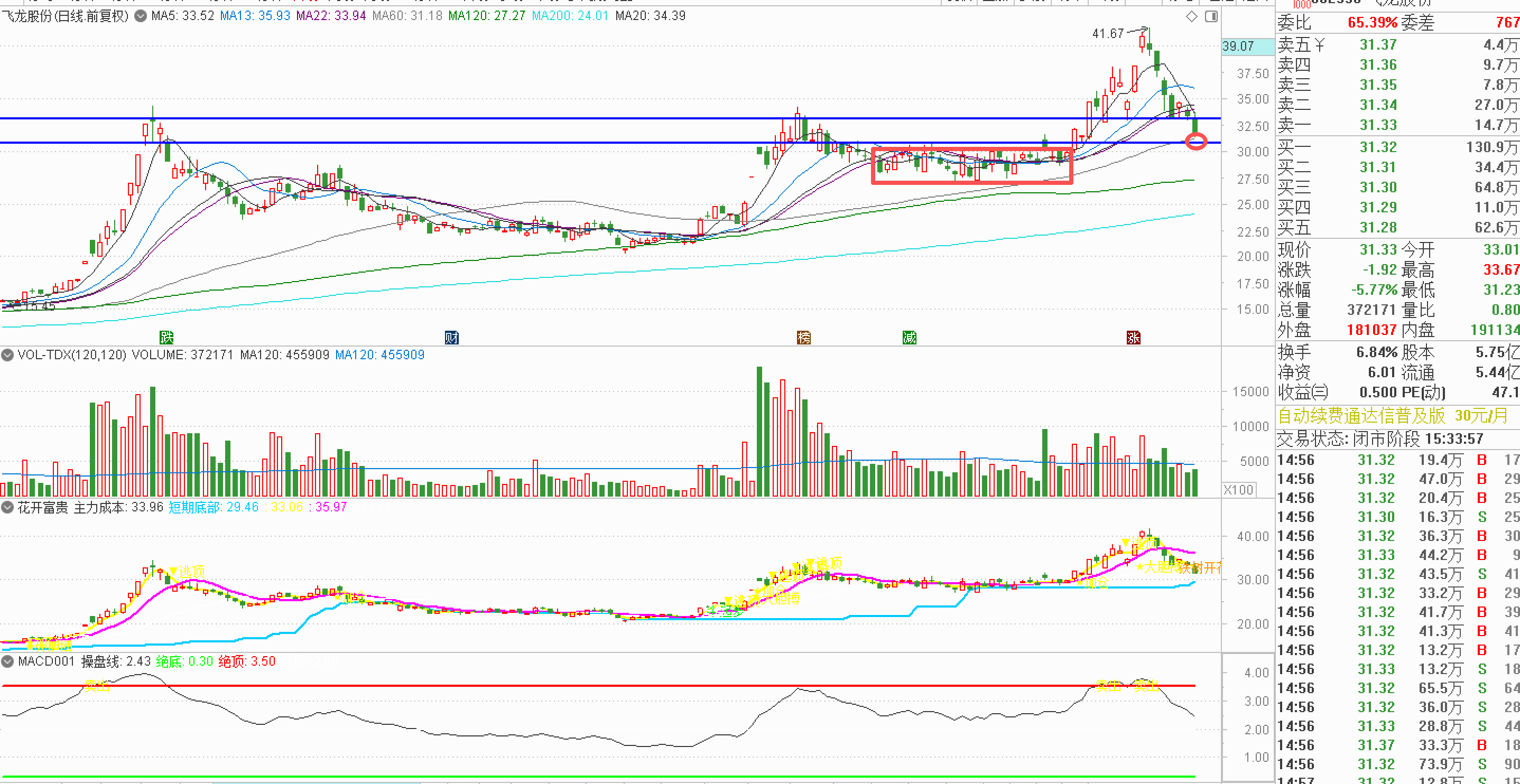Open the 飞龙股份 main chart indicator dropdown
The image size is (1520, 784).
pos(141,16)
